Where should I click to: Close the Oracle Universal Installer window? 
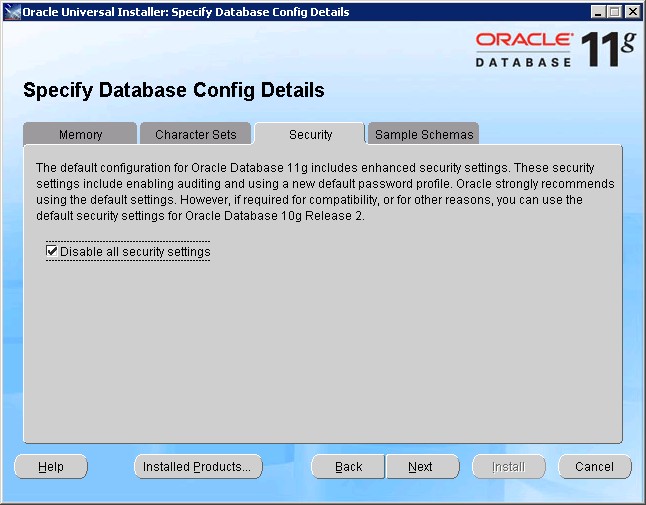pos(632,12)
